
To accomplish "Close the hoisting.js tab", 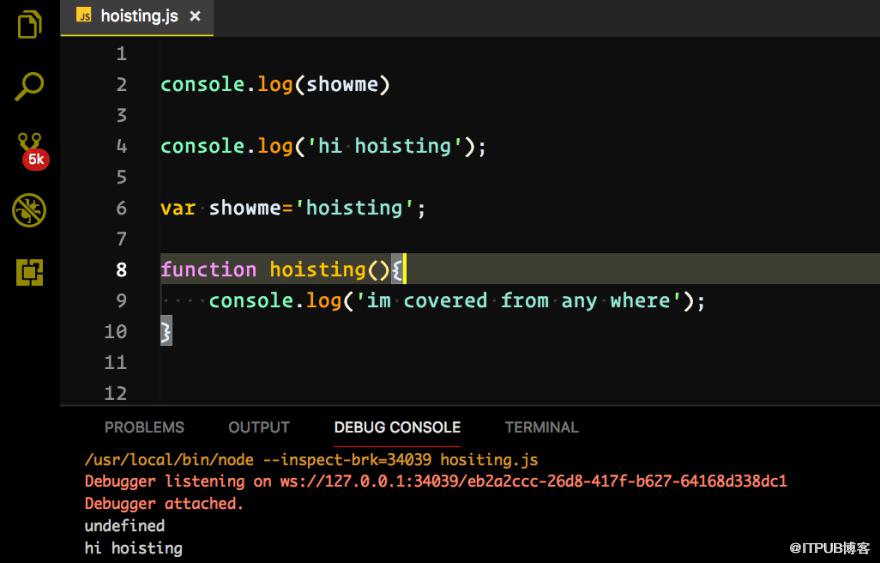I will point(195,16).
